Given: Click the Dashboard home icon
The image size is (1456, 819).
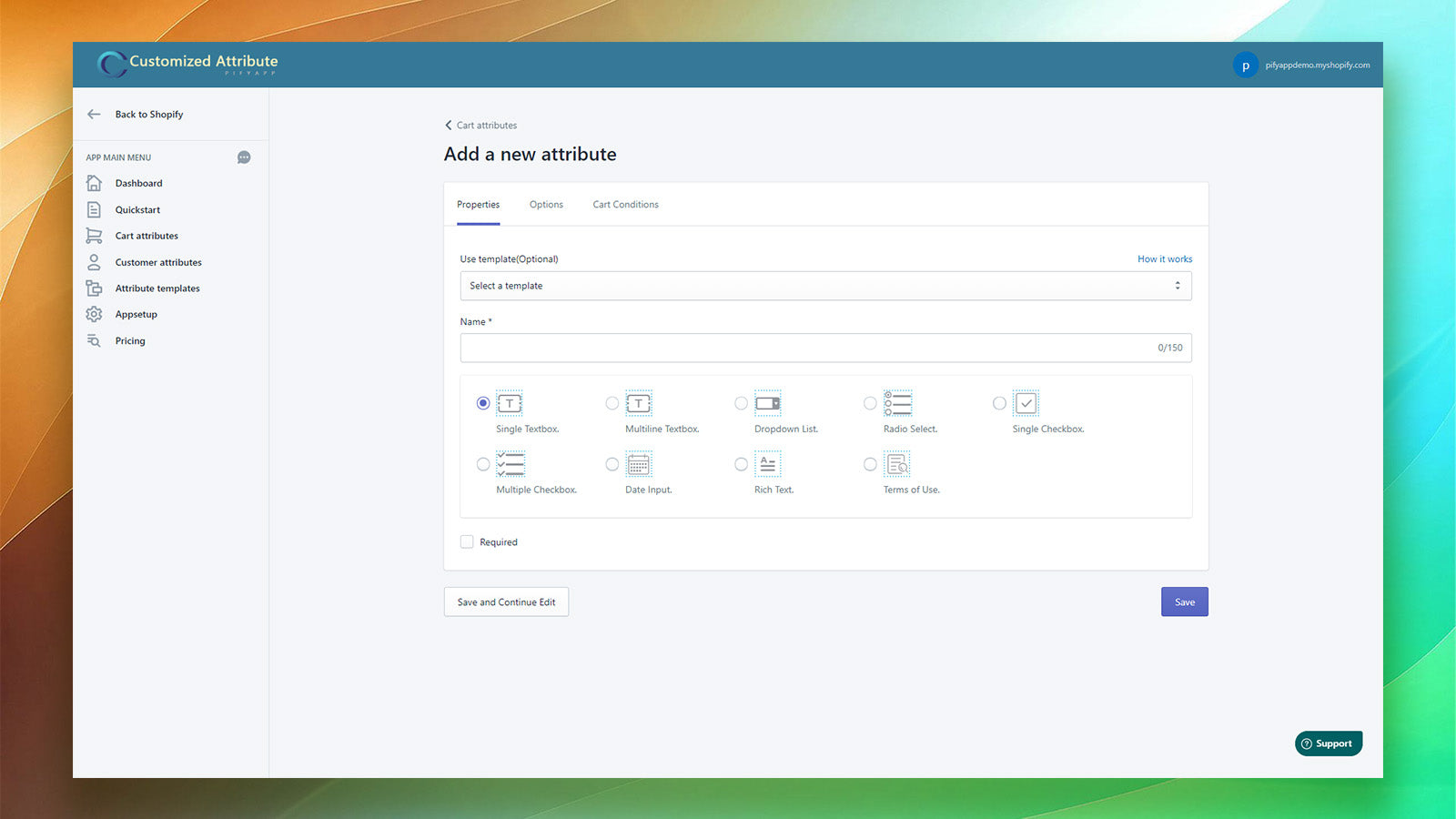Looking at the screenshot, I should click(x=94, y=183).
